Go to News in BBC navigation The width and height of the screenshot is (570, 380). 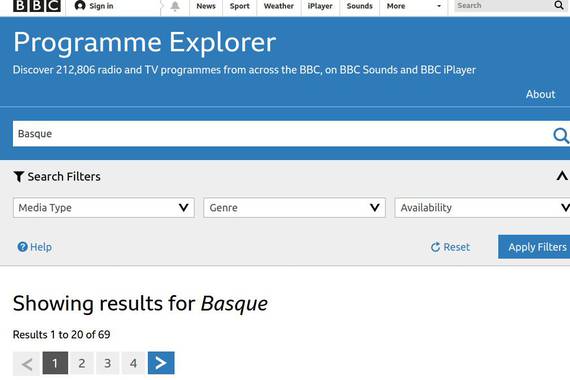pyautogui.click(x=206, y=6)
